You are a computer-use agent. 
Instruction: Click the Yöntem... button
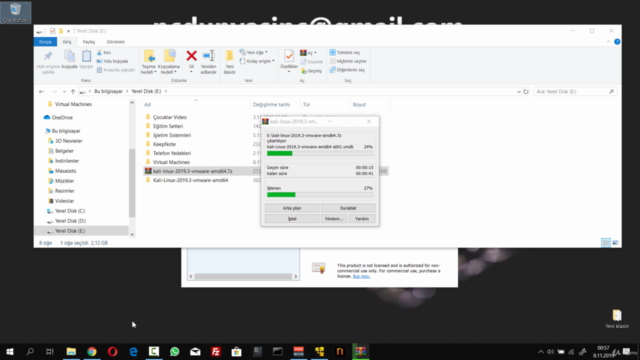[334, 219]
